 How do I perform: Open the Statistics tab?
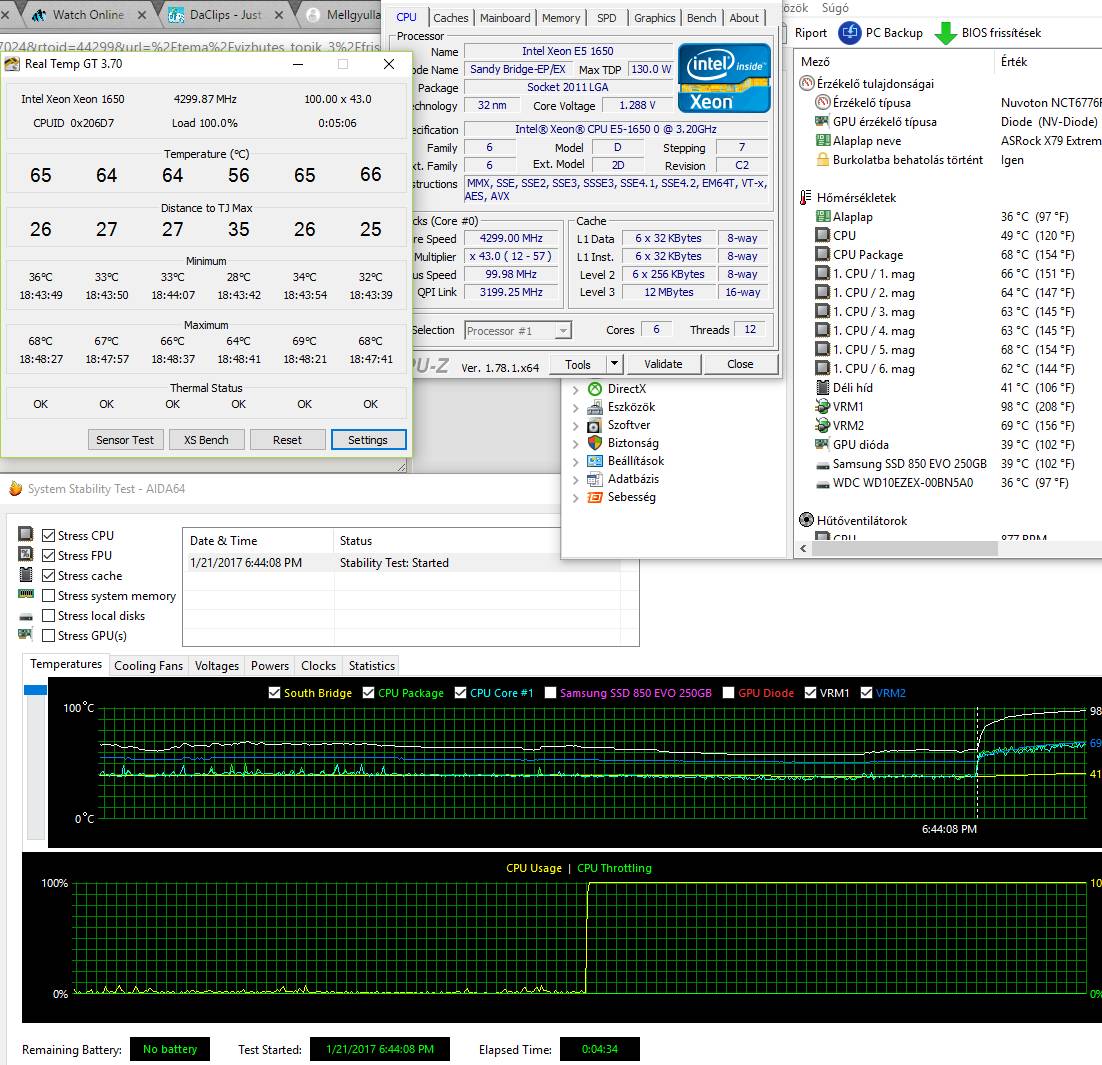point(371,665)
